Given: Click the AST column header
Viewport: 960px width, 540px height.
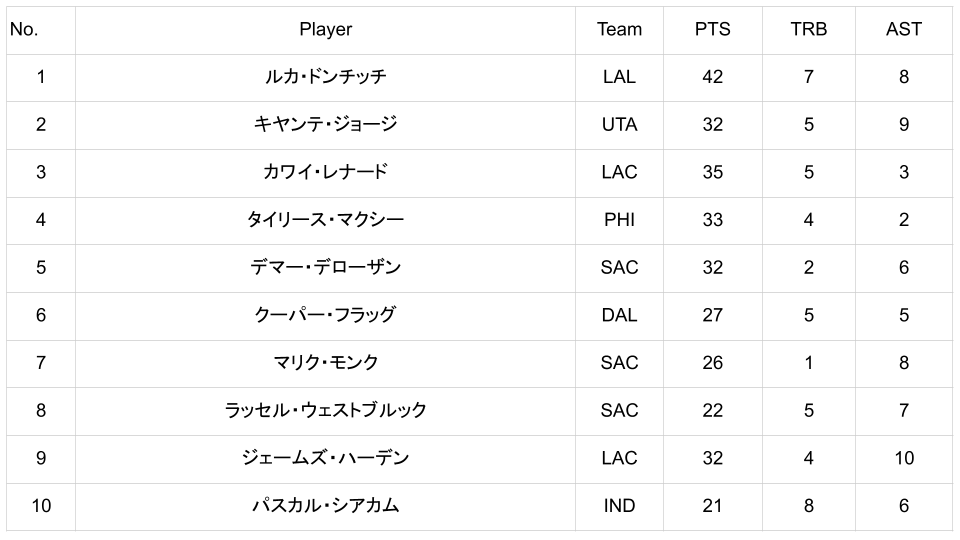Looking at the screenshot, I should click(903, 29).
